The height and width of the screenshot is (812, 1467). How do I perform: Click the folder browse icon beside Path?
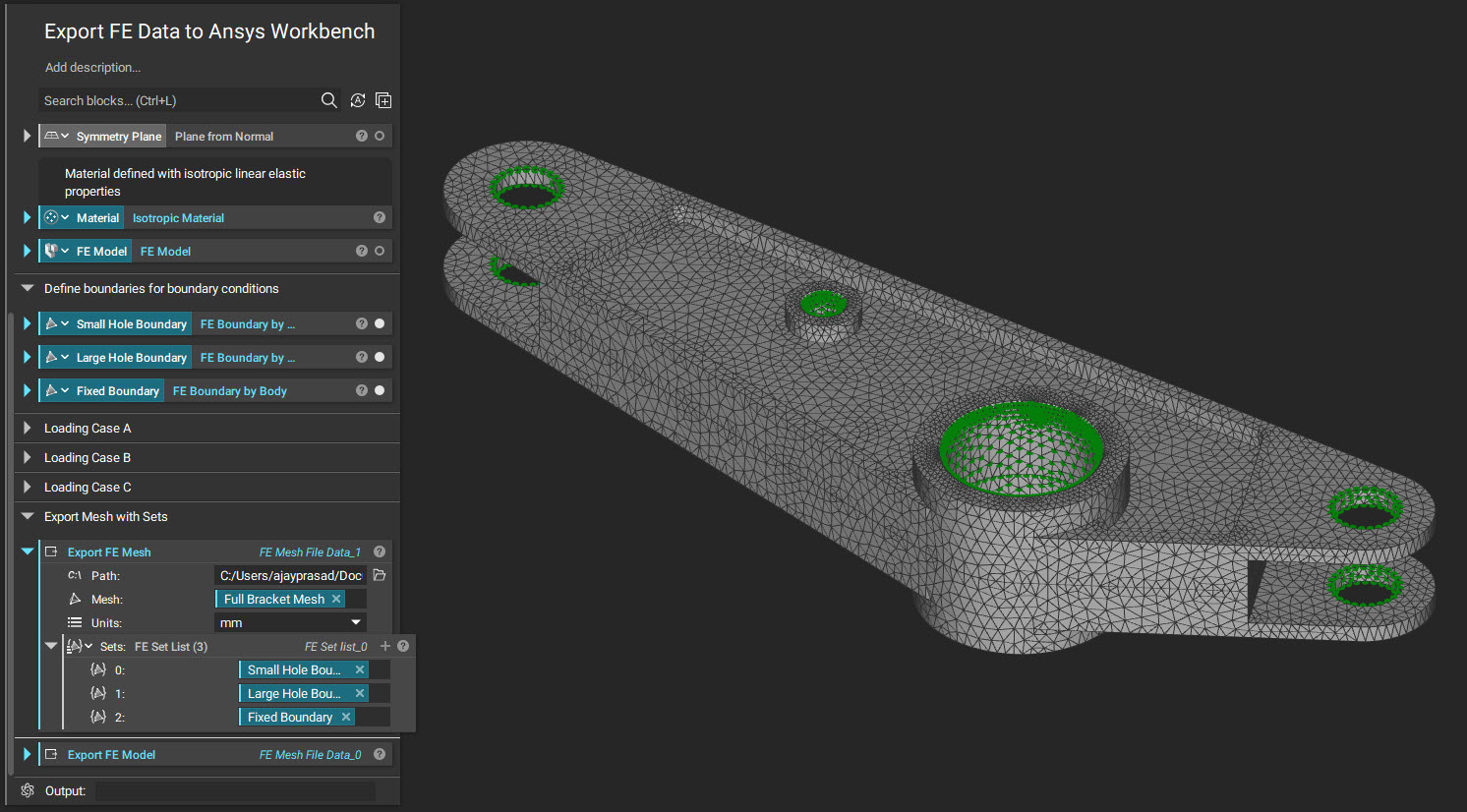(x=380, y=575)
